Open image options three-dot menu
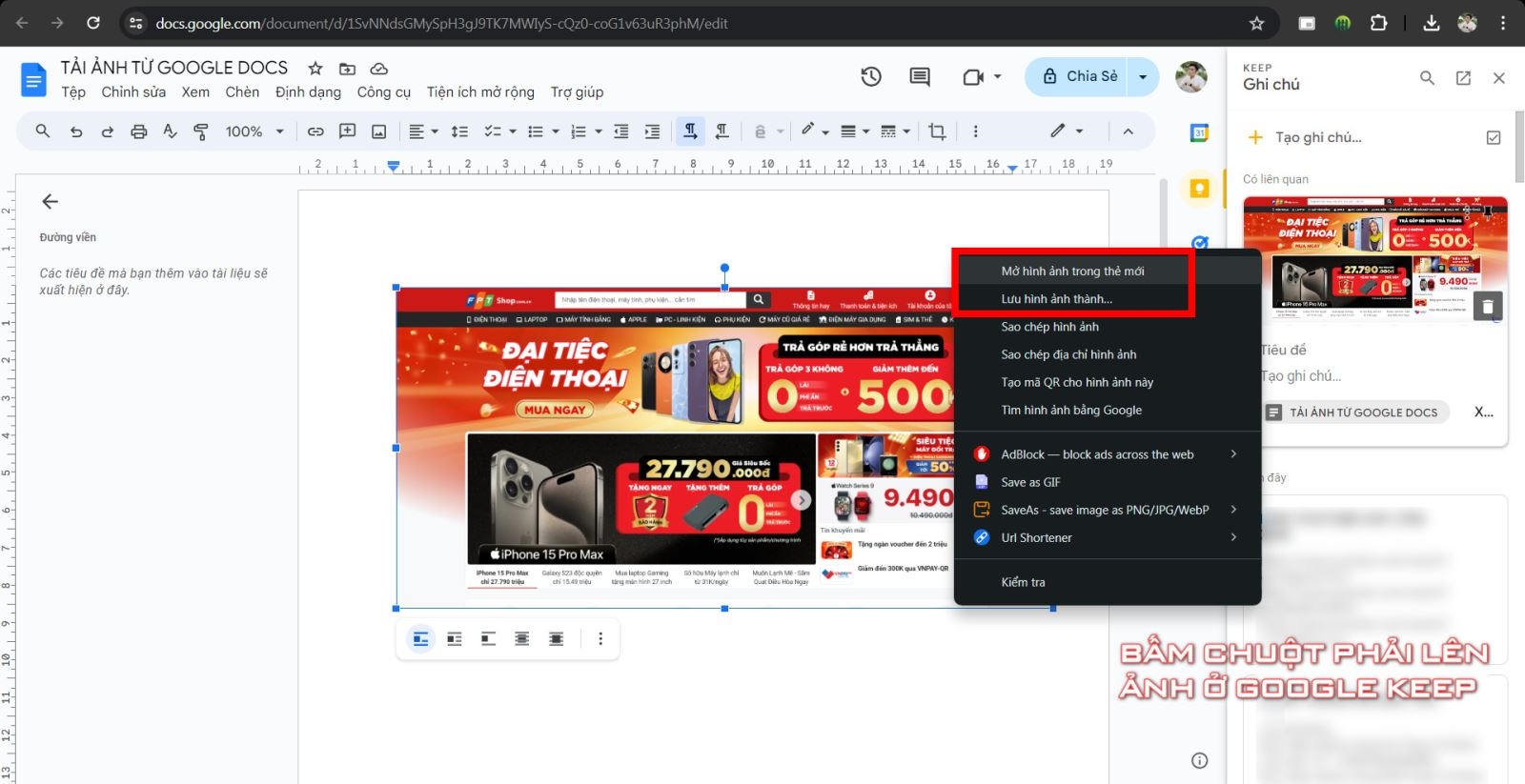The width and height of the screenshot is (1525, 784). coord(600,639)
